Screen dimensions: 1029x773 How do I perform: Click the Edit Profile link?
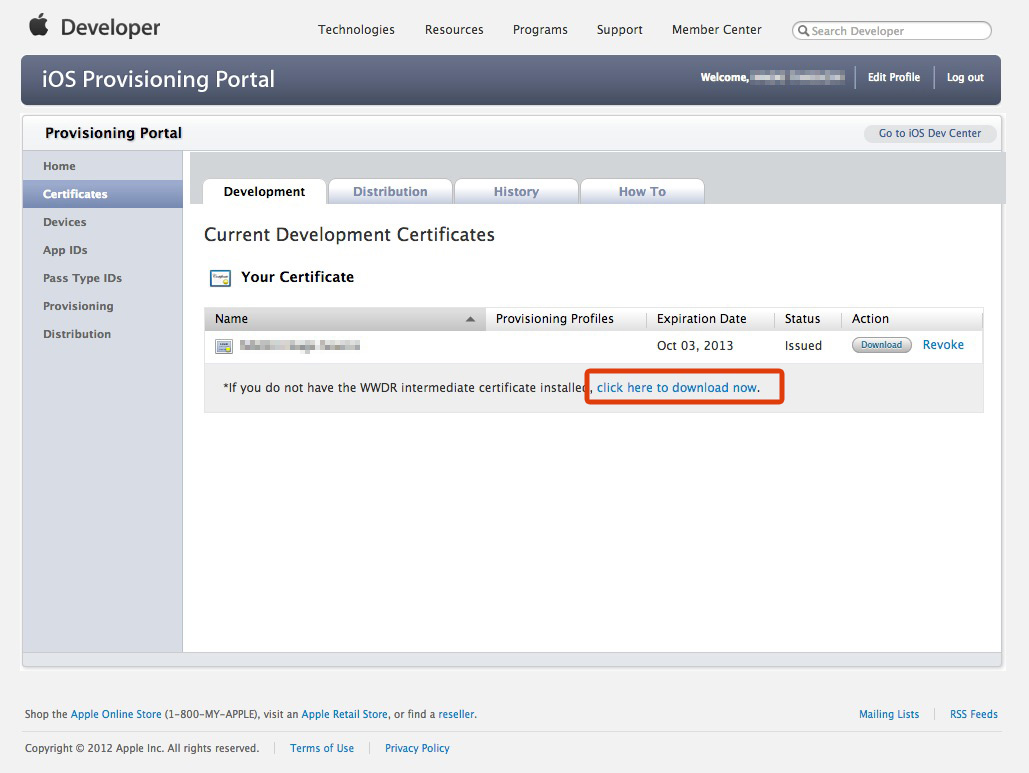[894, 77]
